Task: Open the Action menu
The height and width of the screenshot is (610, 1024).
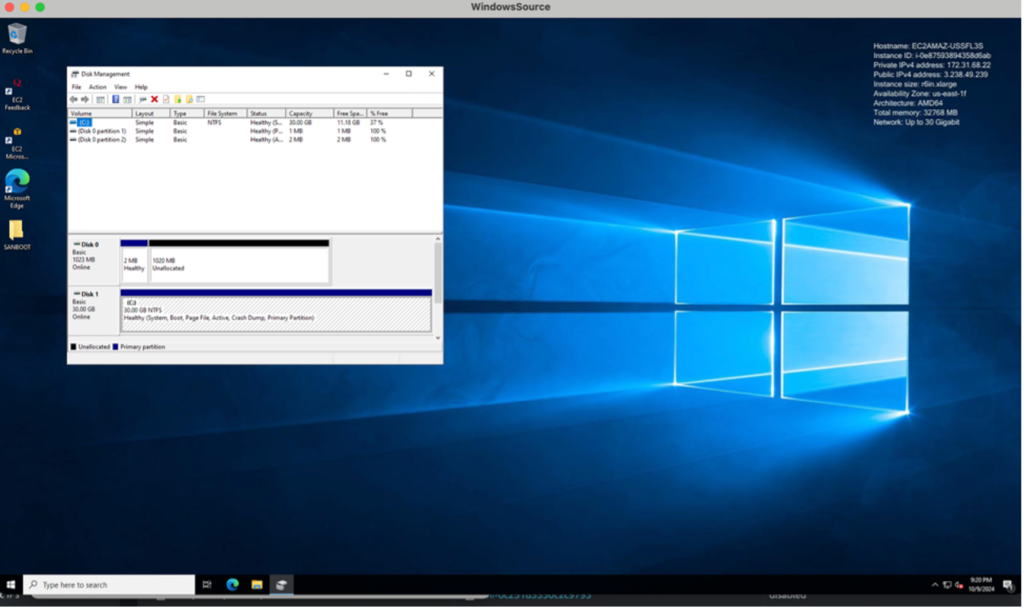Action: point(97,87)
